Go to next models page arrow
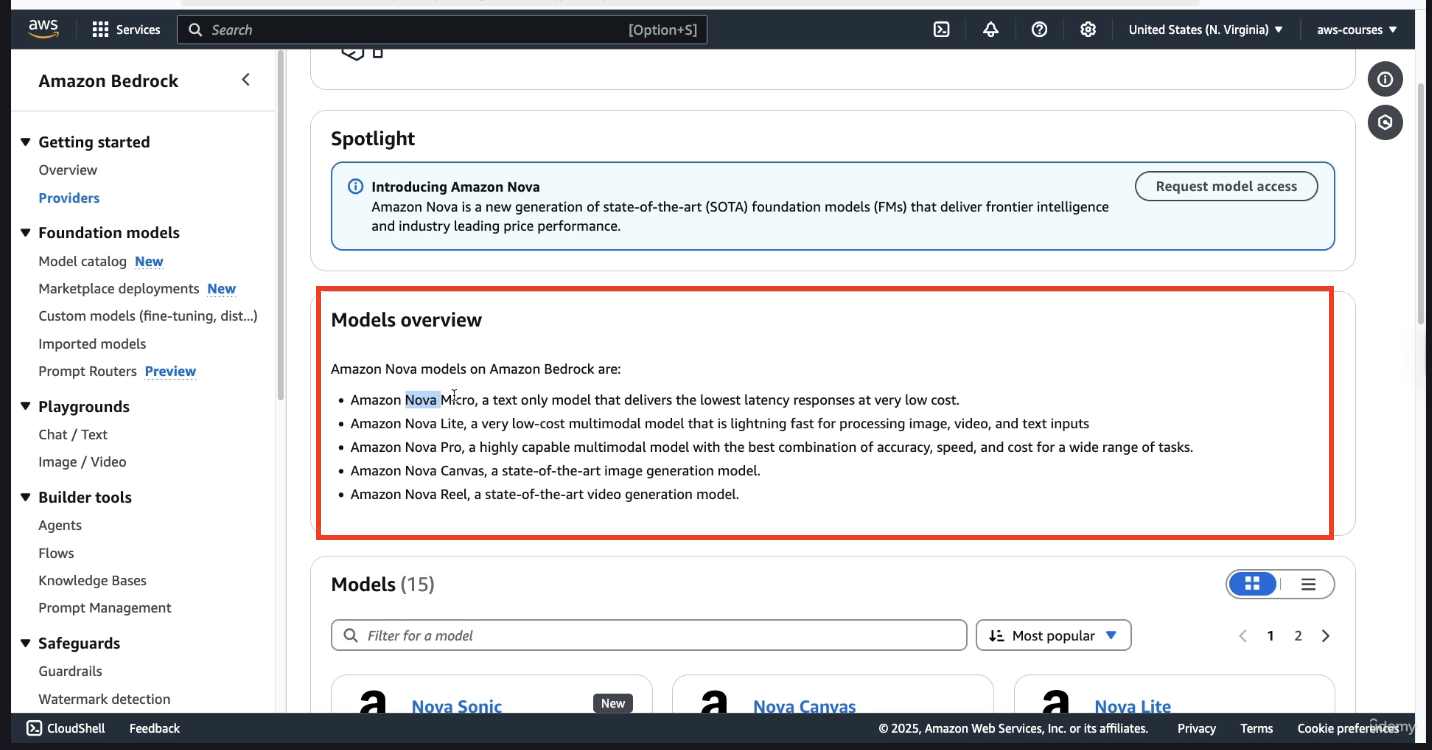Viewport: 1432px width, 750px height. coord(1325,636)
